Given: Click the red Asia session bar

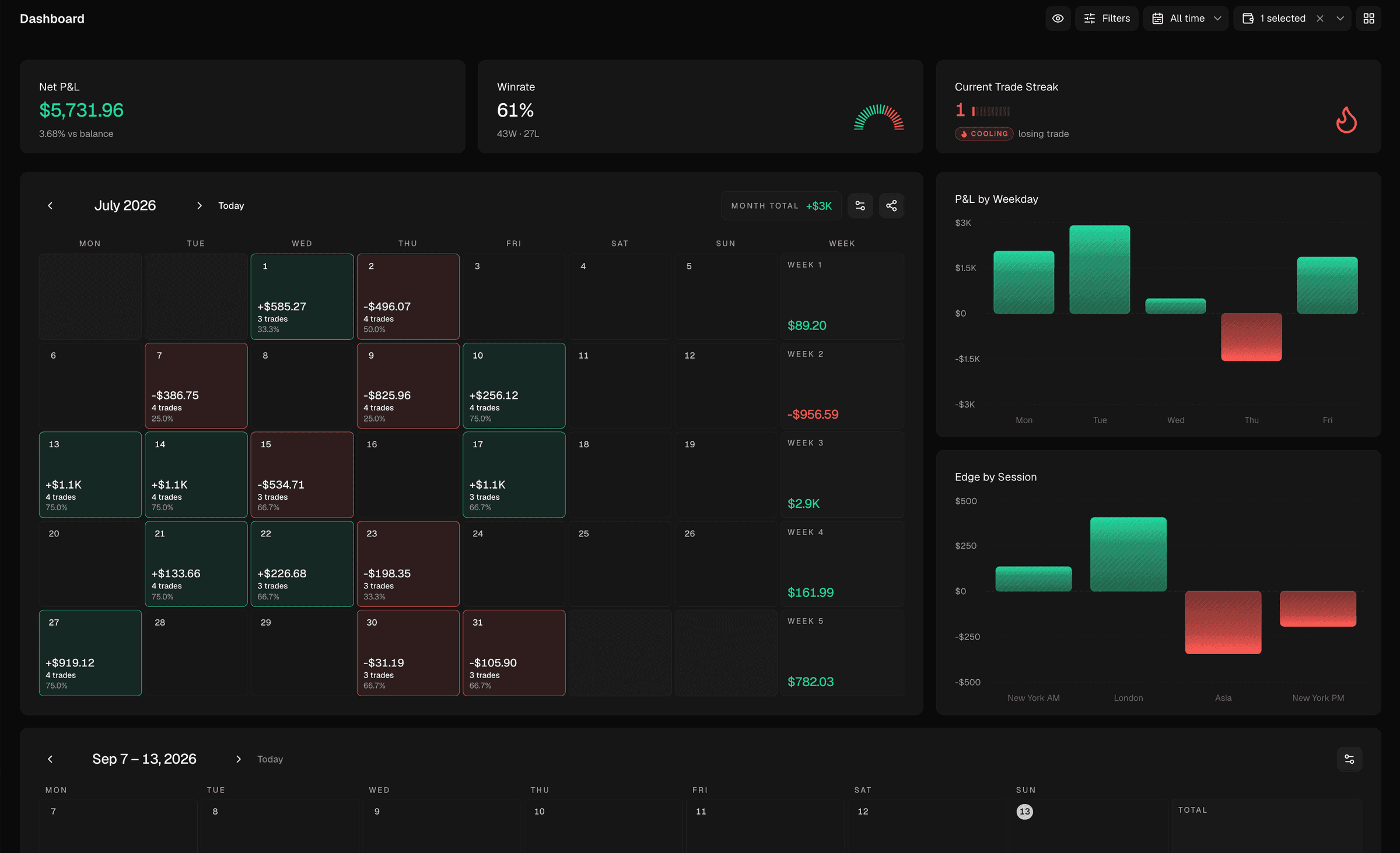Looking at the screenshot, I should point(1223,622).
